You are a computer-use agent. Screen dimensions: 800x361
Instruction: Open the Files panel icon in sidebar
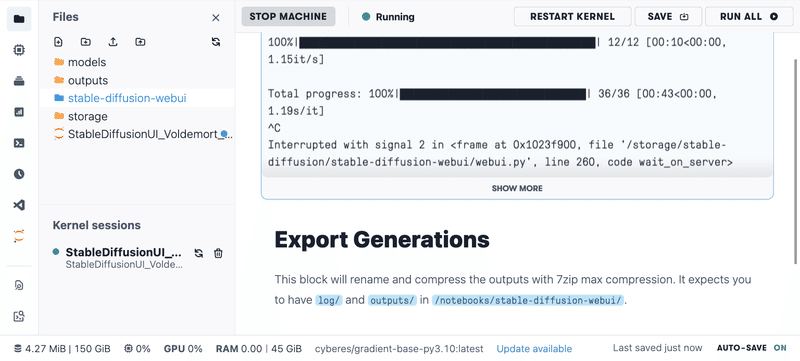point(19,19)
